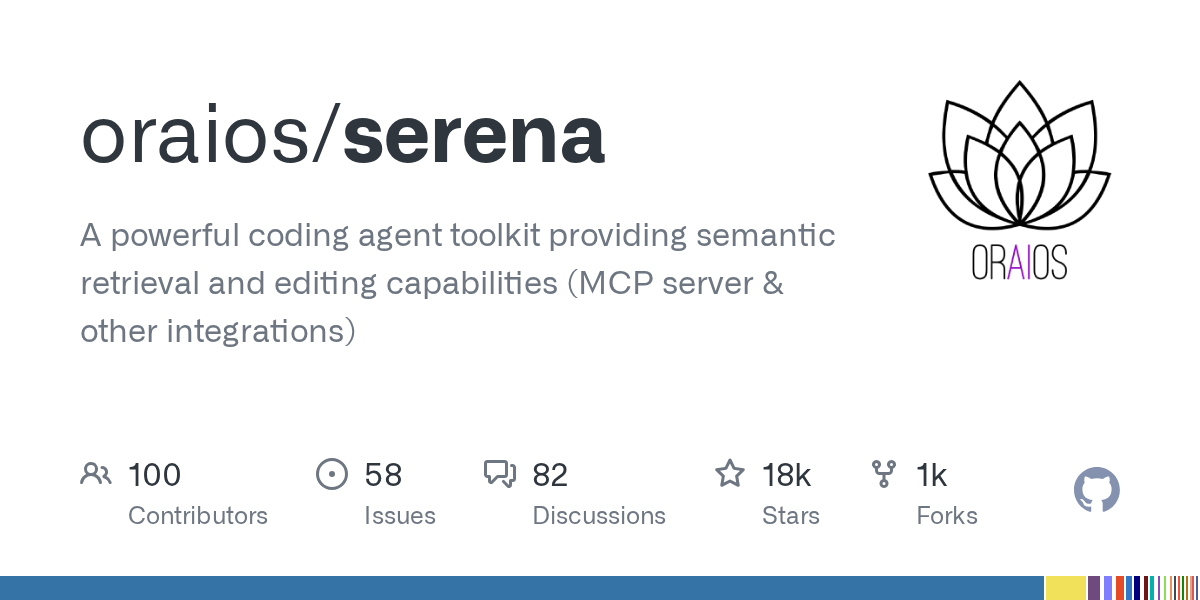Open the oraios/serena repository title
This screenshot has height=600, width=1200.
pos(342,137)
